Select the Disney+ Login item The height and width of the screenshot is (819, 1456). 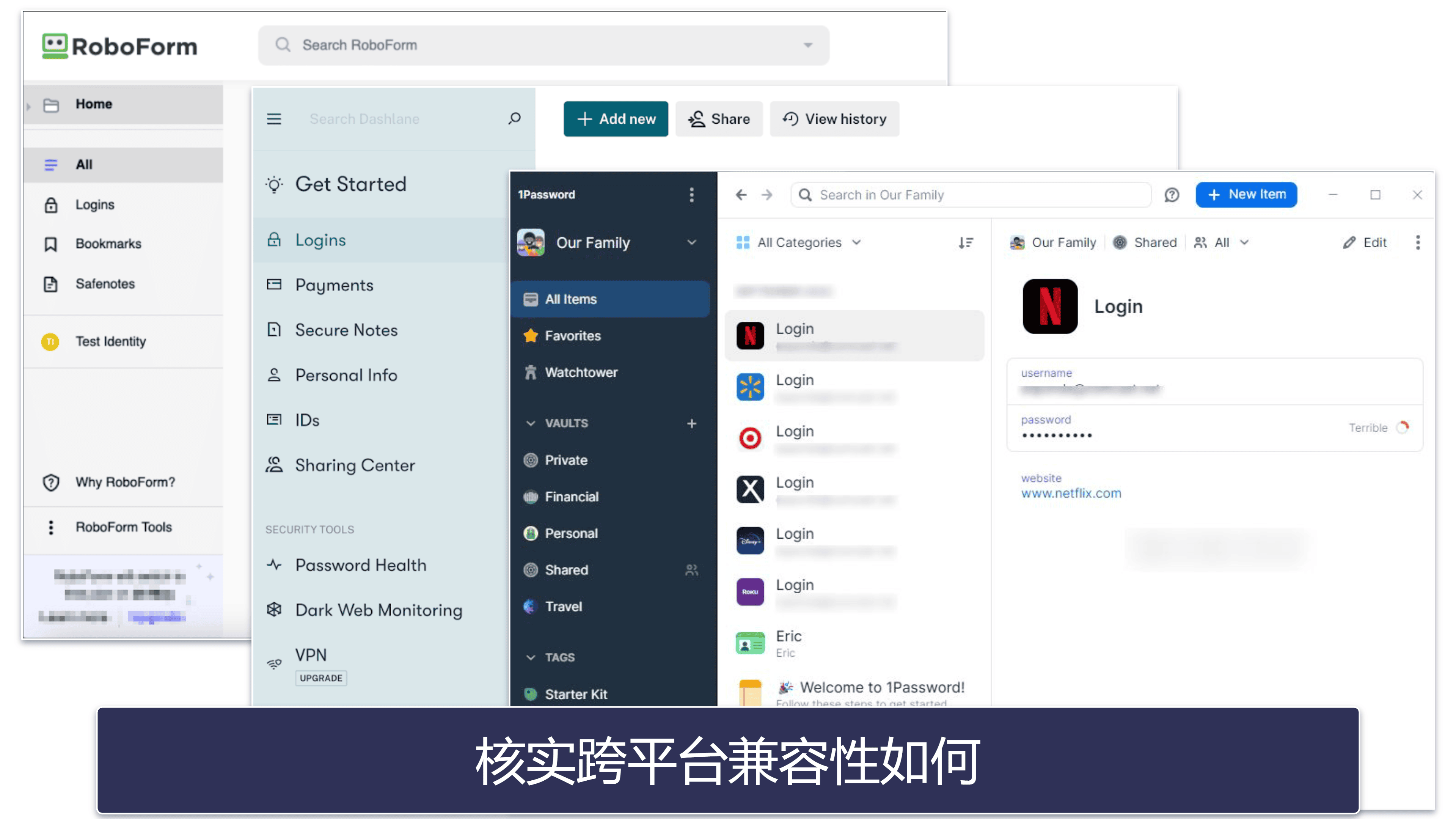[854, 540]
